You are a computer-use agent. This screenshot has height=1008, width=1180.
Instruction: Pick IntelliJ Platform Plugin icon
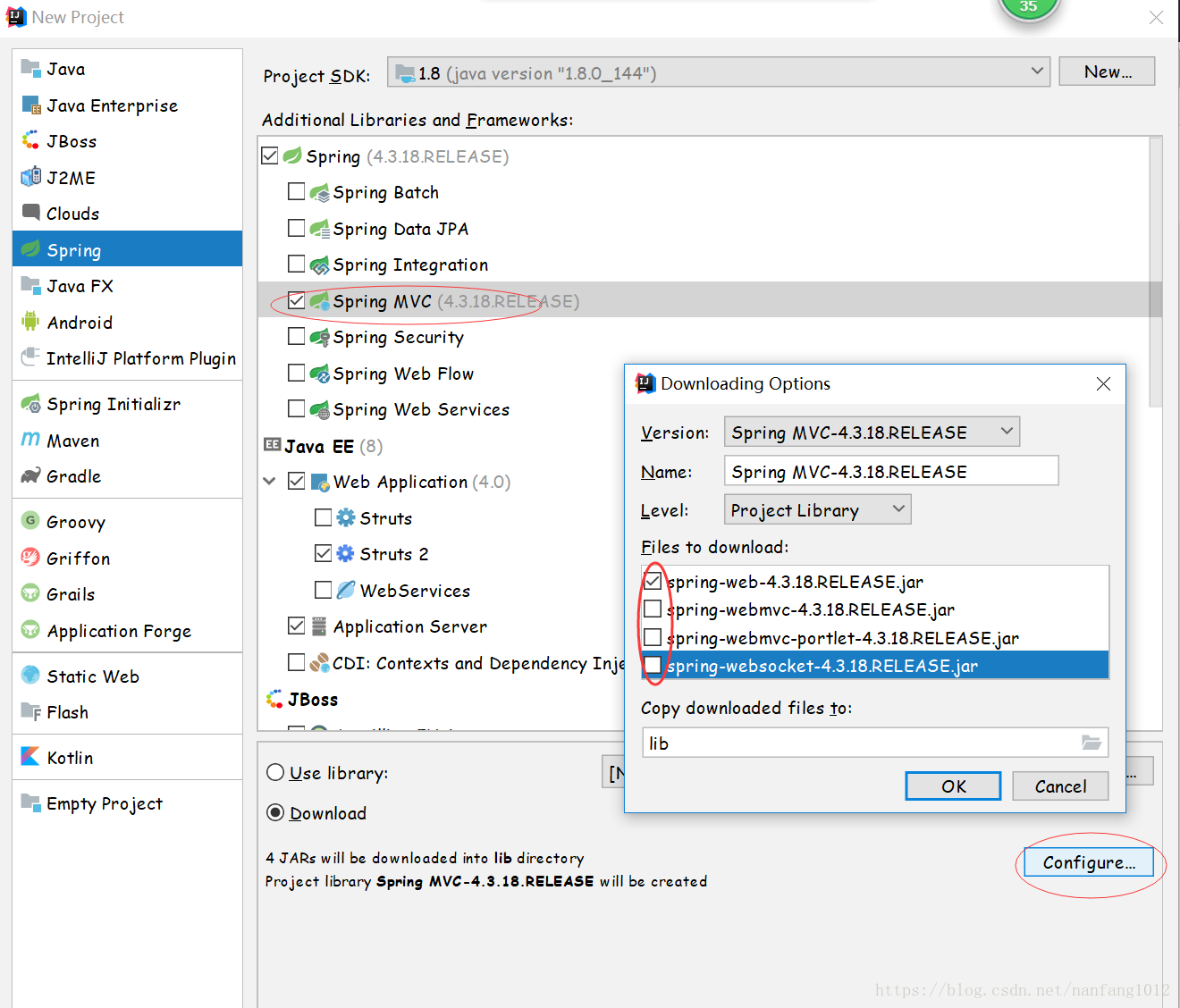pyautogui.click(x=30, y=357)
